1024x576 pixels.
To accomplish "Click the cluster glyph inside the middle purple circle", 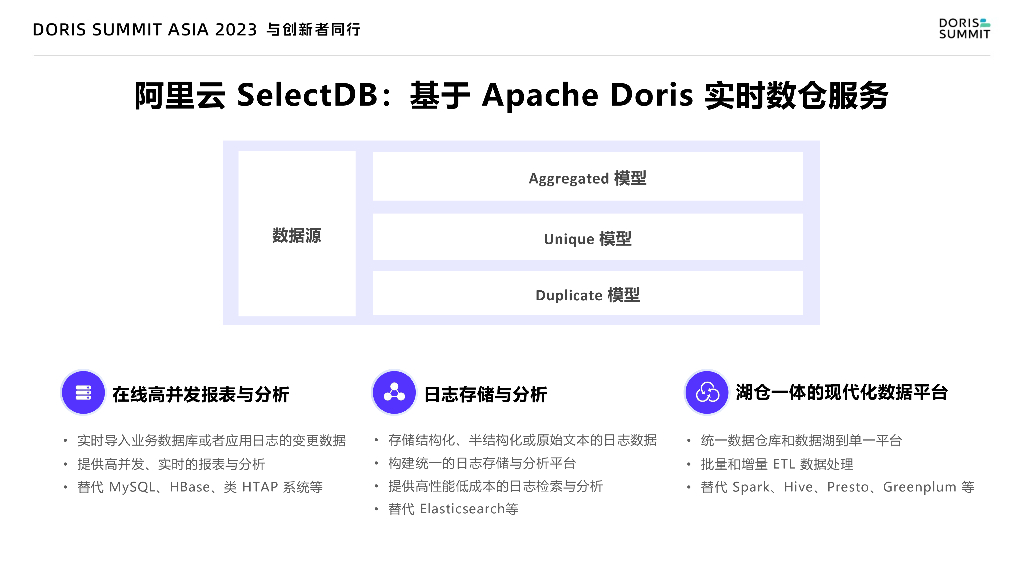I will click(394, 392).
